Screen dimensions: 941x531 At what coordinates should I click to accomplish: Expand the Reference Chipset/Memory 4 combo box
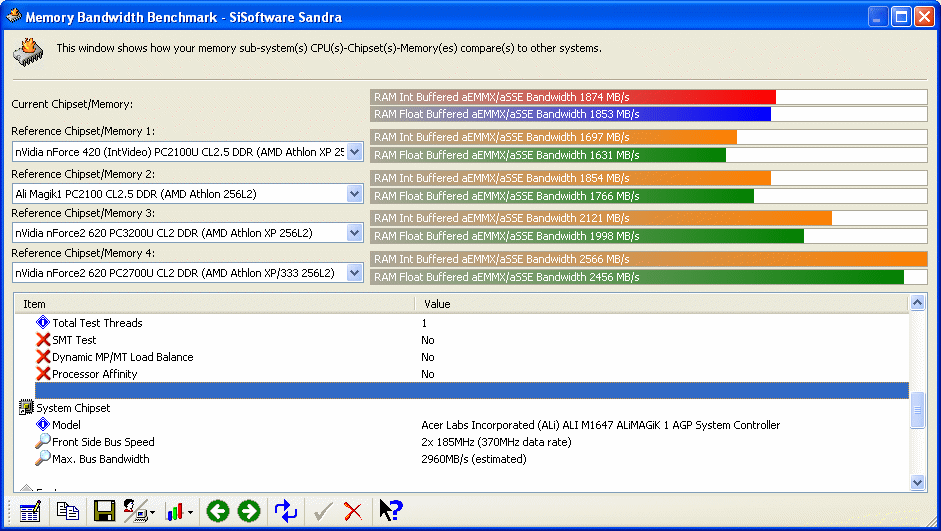pyautogui.click(x=354, y=273)
